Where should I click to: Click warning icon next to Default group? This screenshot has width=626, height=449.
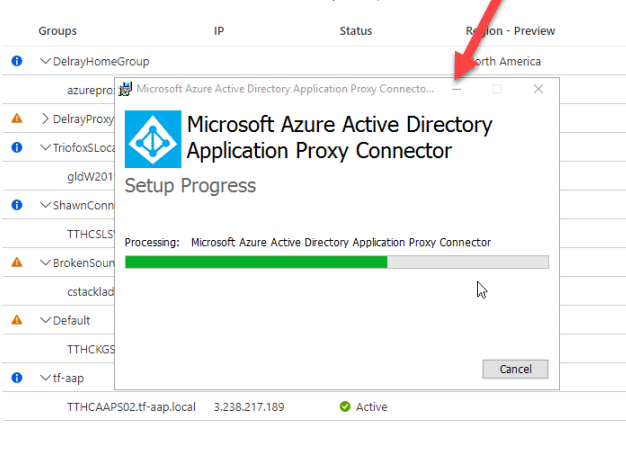[17, 320]
